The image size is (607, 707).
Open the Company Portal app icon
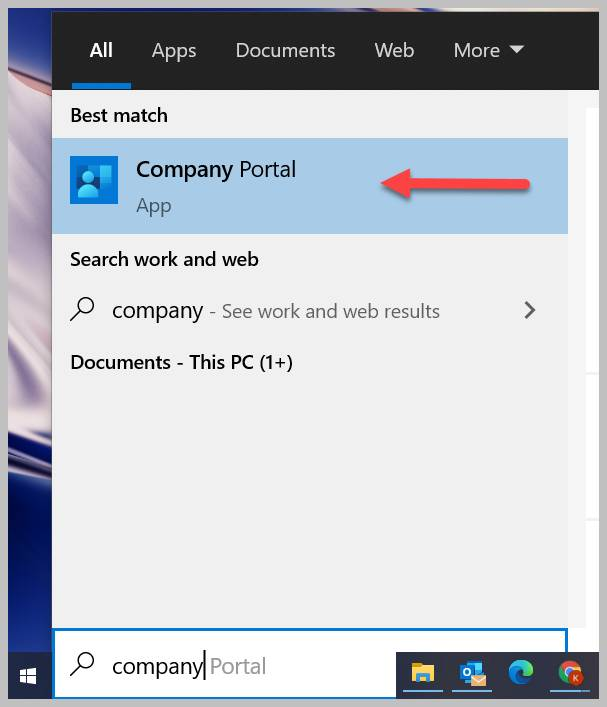click(94, 180)
